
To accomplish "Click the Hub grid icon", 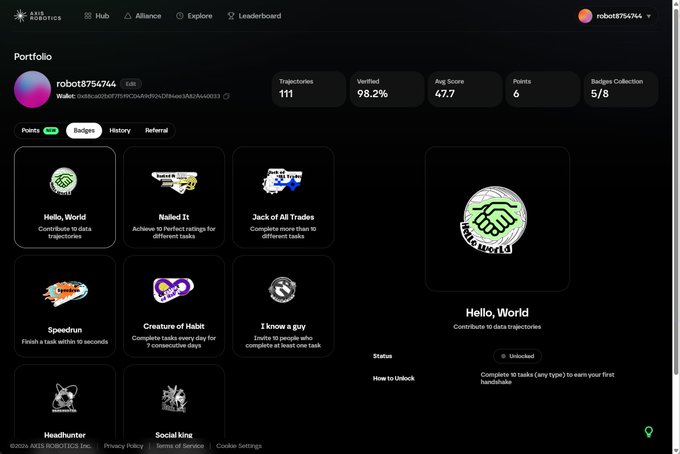I will tap(88, 16).
